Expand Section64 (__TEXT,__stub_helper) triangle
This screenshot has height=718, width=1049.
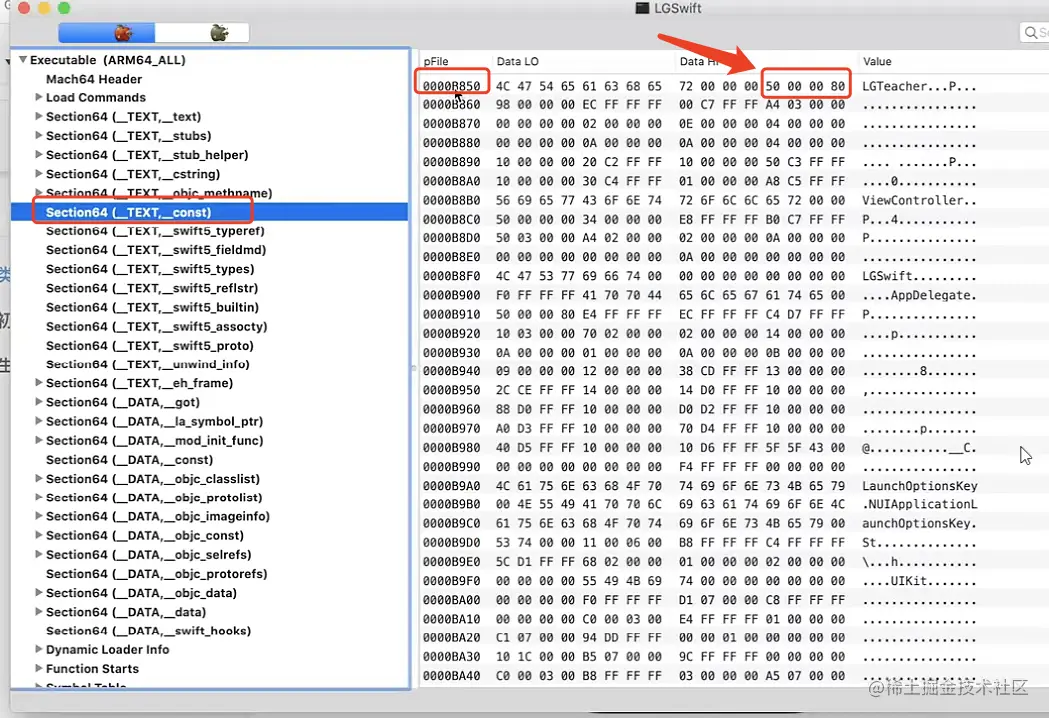39,155
